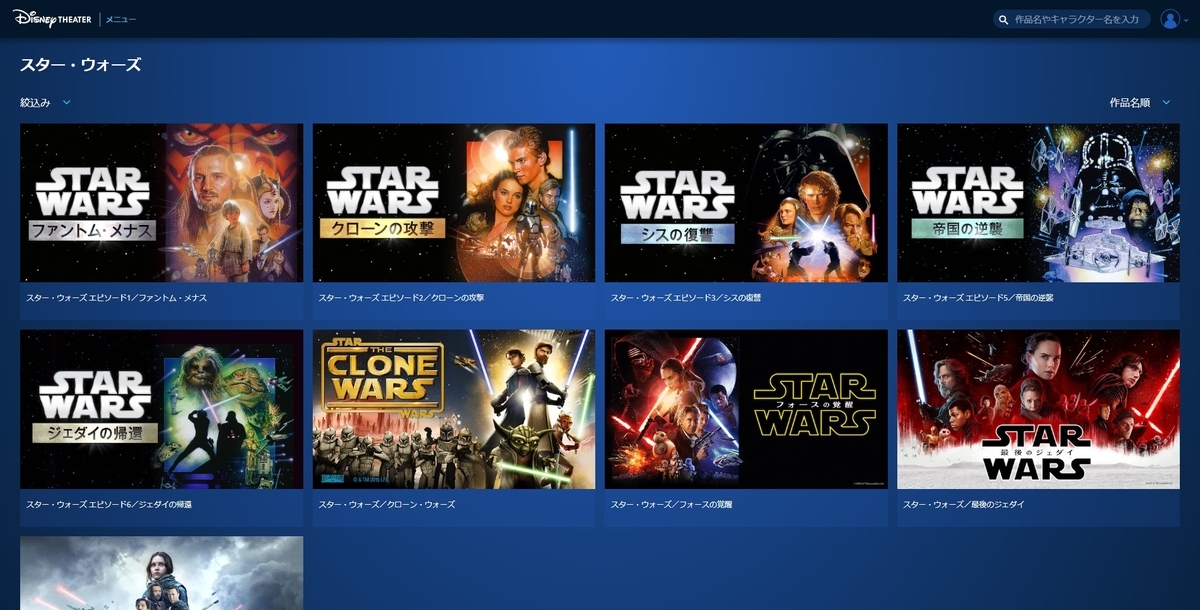This screenshot has height=610, width=1200.
Task: Open the クローンの攻撃 poster thumbnail
Action: [x=454, y=203]
